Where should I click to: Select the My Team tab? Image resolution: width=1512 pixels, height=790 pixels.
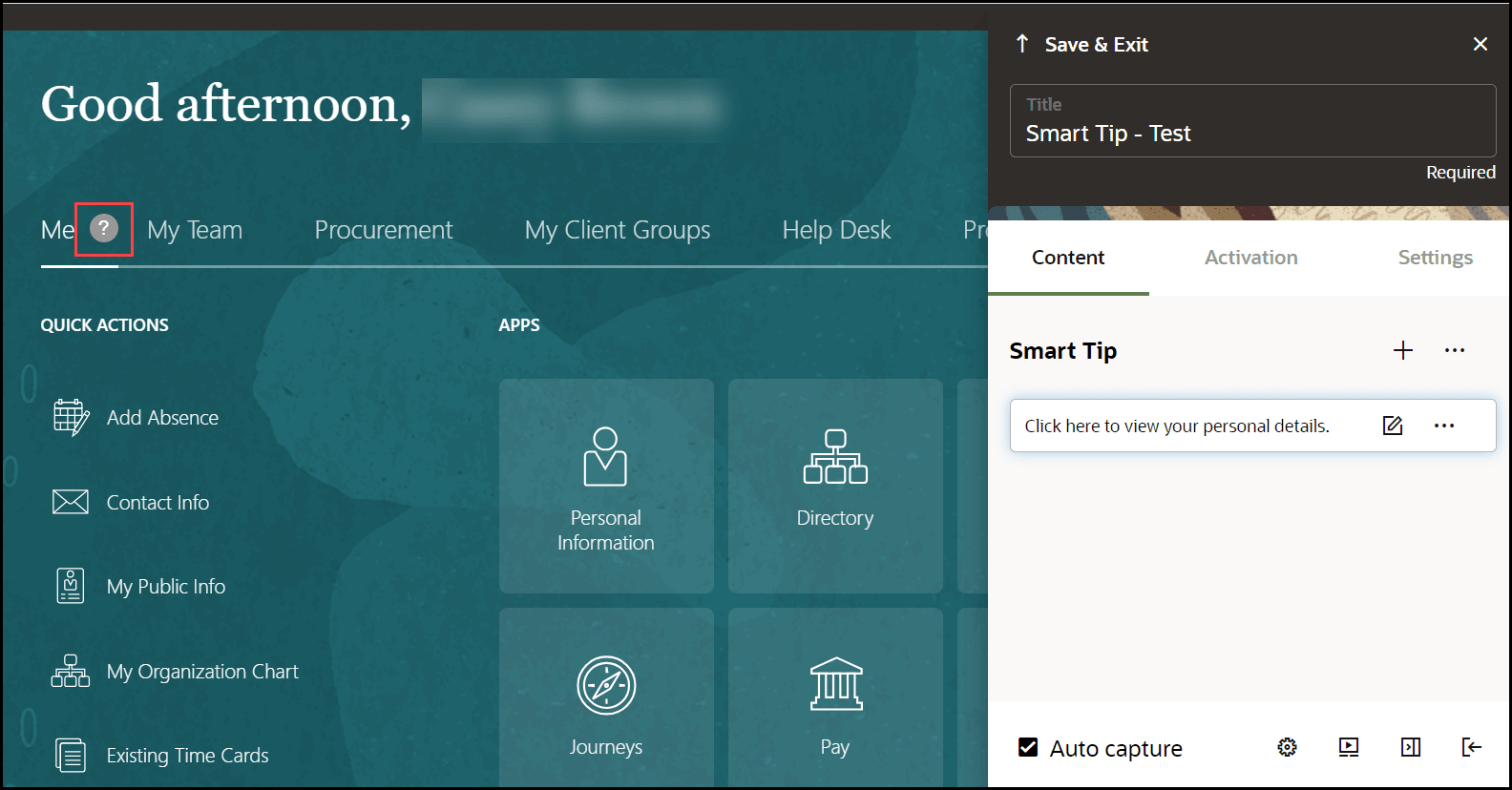click(x=195, y=230)
